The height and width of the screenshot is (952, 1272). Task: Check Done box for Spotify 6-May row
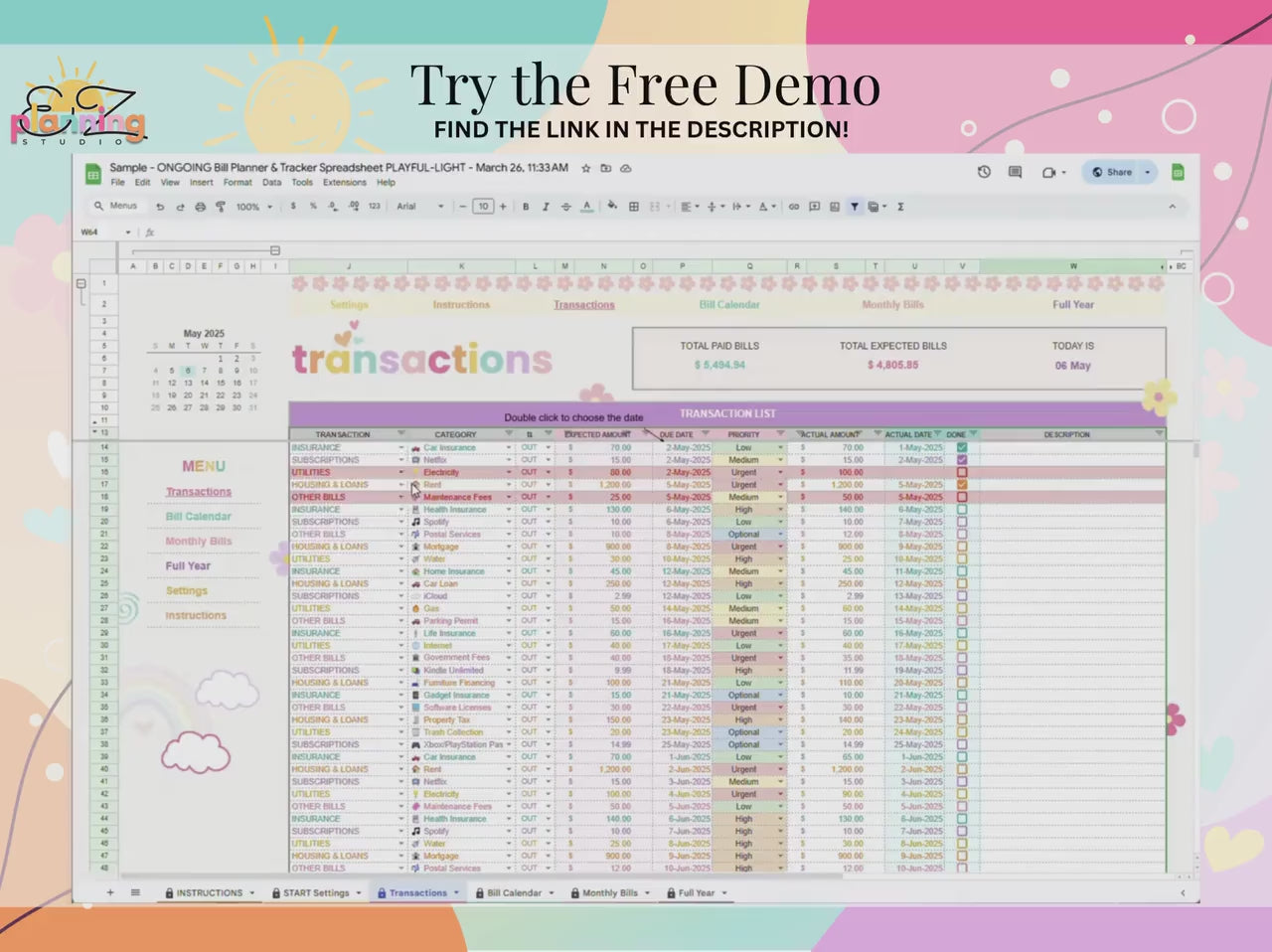click(x=962, y=522)
